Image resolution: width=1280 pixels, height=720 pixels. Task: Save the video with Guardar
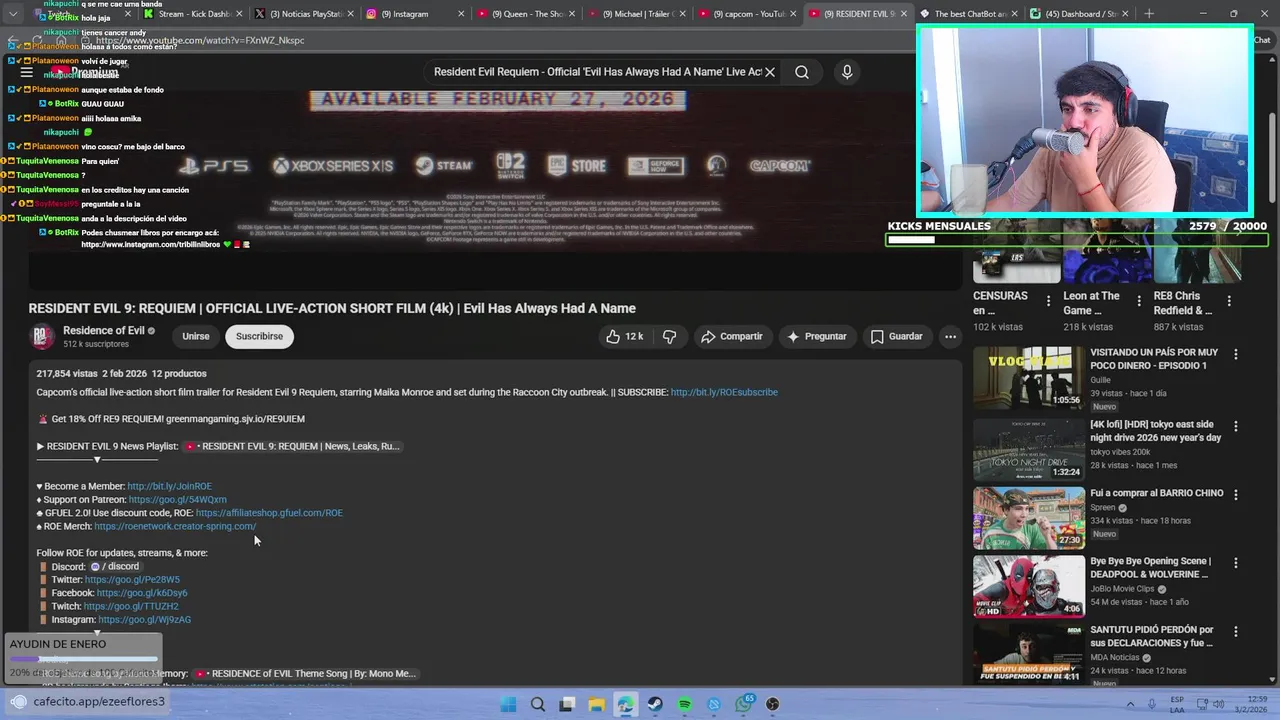(x=897, y=337)
